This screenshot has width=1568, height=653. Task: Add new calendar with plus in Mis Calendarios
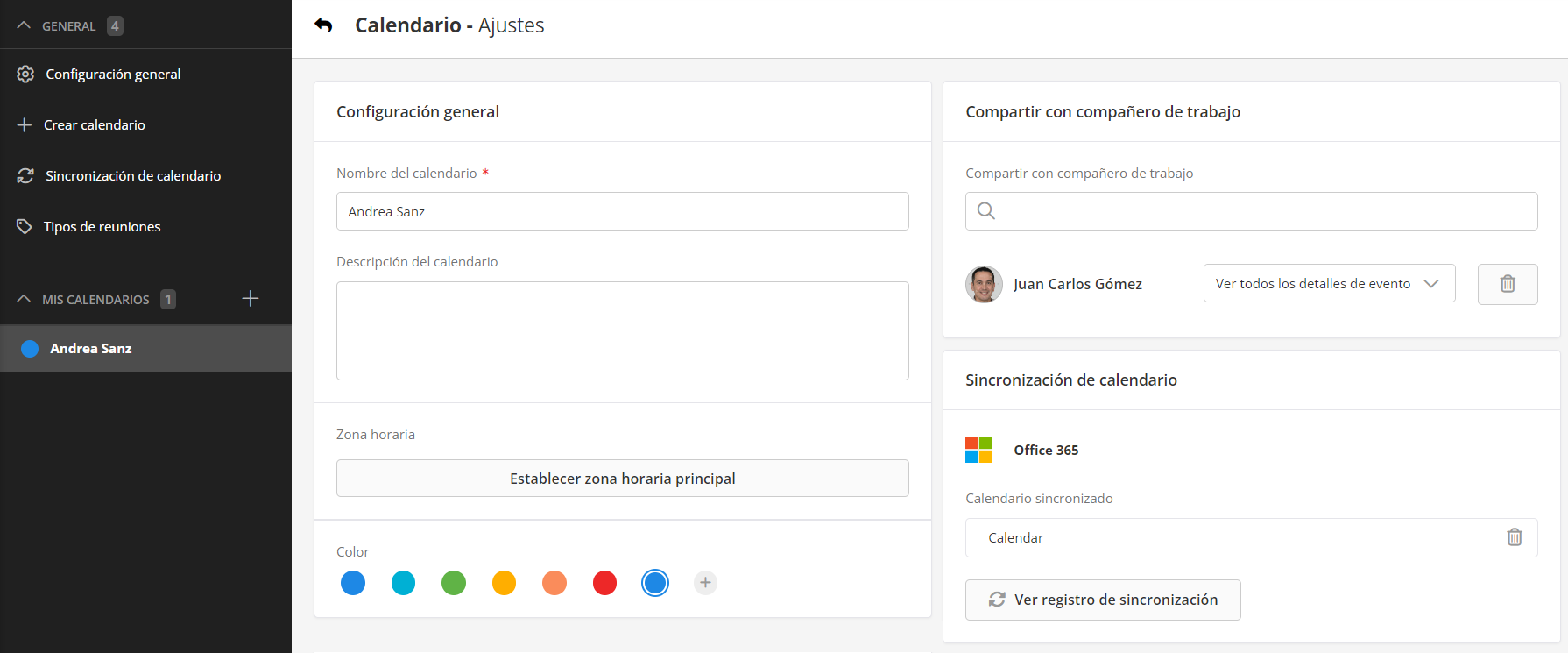point(251,299)
